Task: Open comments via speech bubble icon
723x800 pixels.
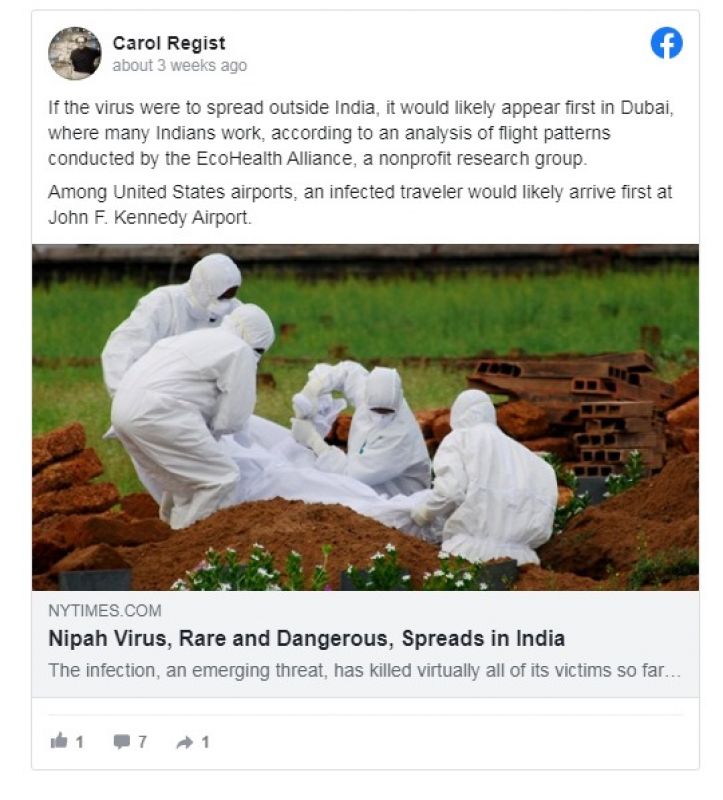Action: pyautogui.click(x=122, y=741)
